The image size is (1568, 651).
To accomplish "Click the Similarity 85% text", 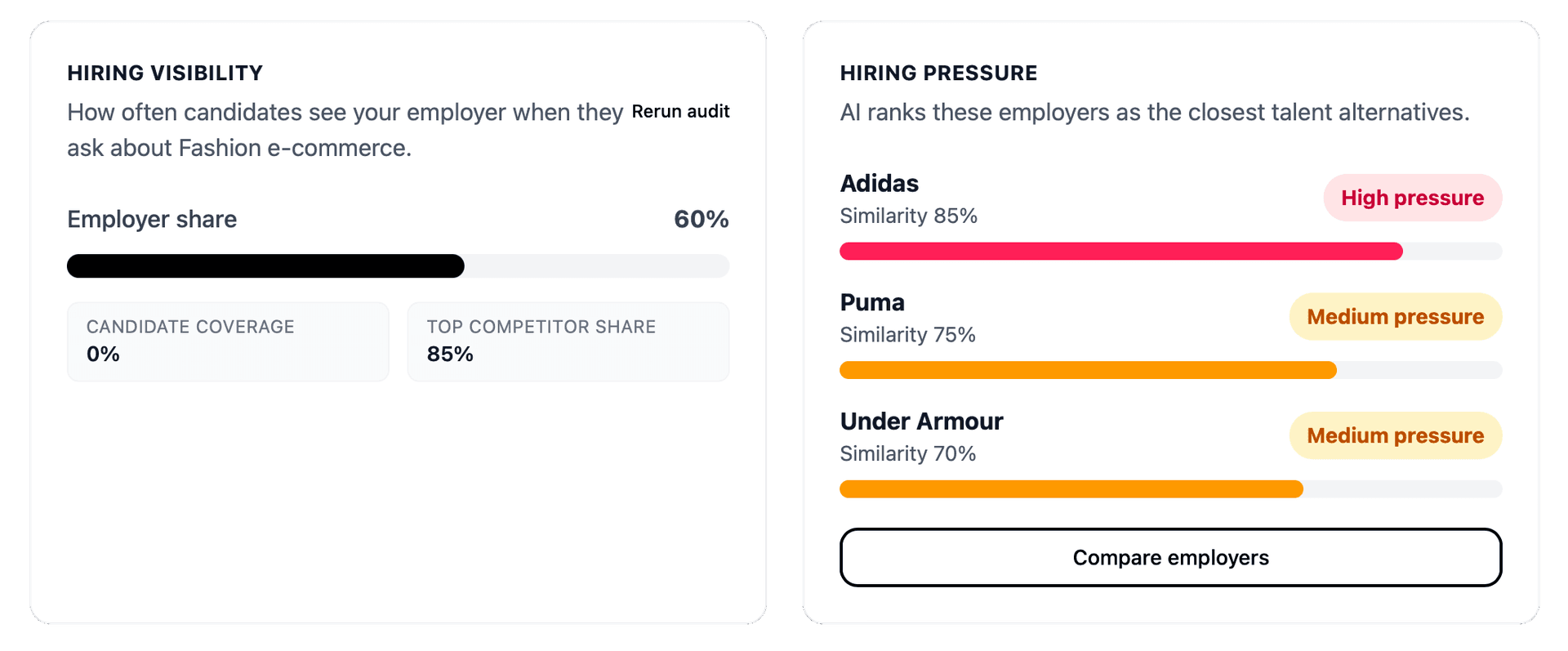I will (x=908, y=216).
